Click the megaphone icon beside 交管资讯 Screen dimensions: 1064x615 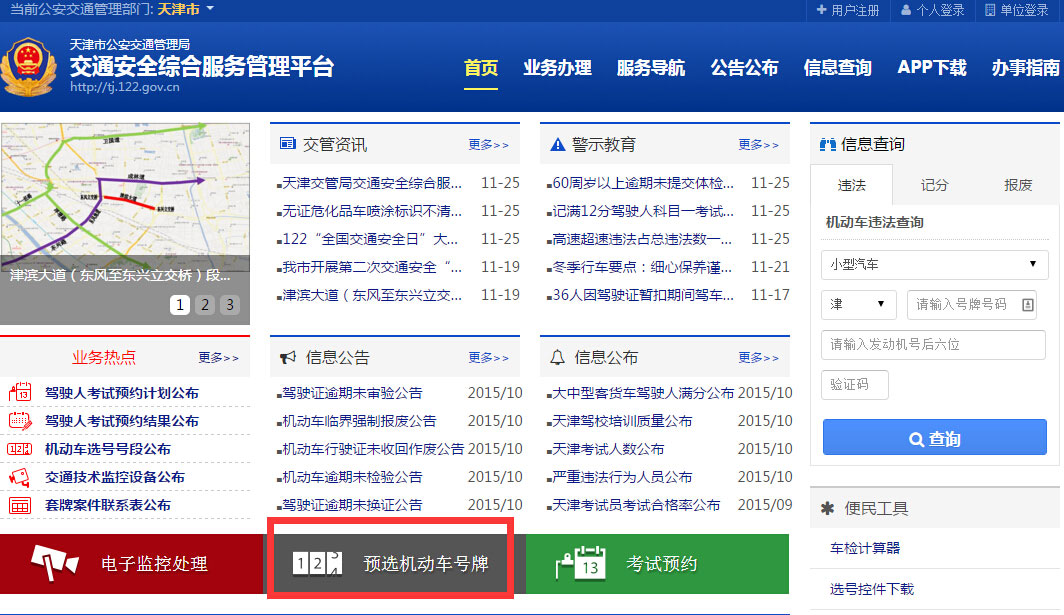pos(290,144)
